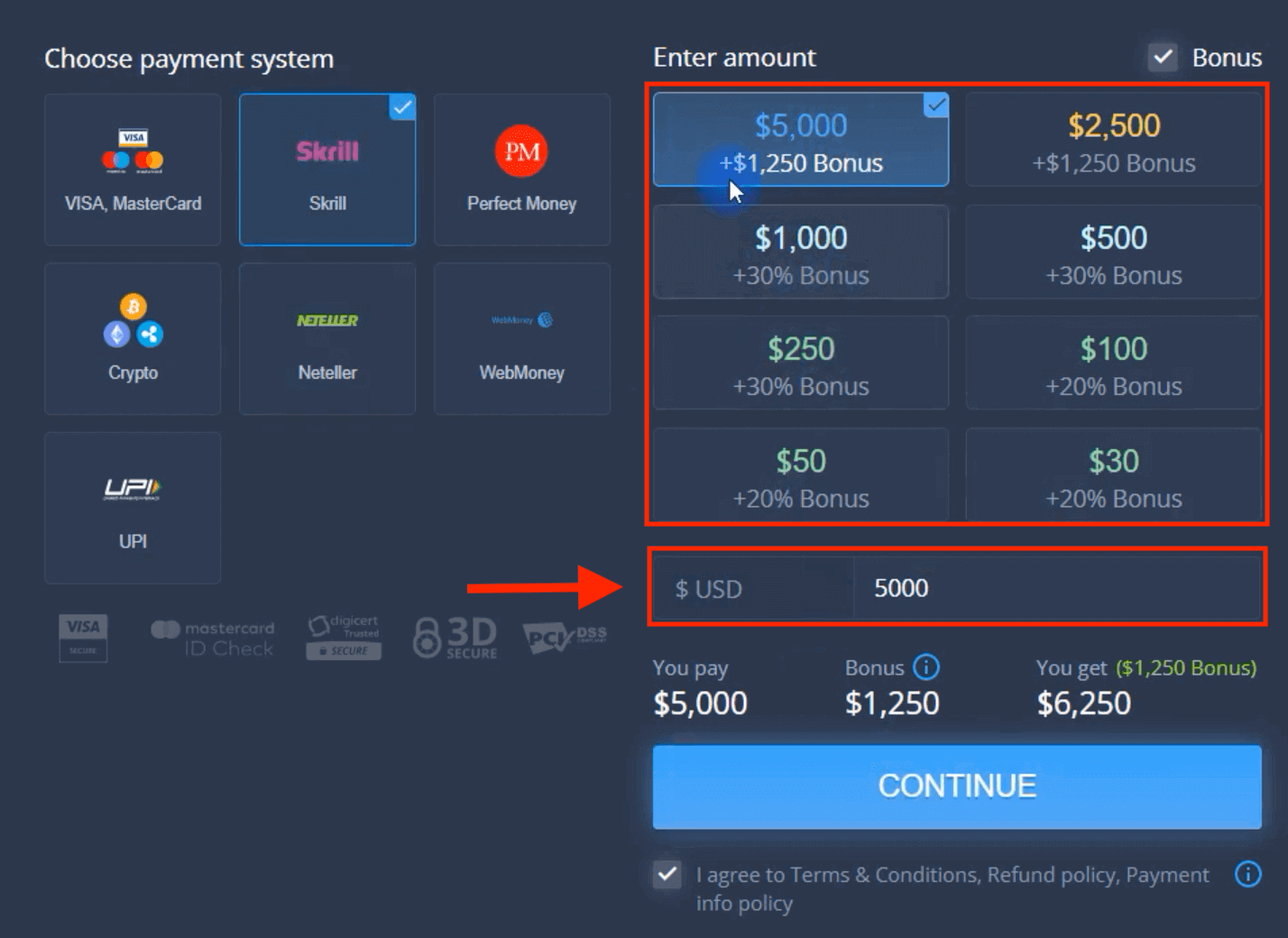Choose Neteller payment system
Image resolution: width=1288 pixels, height=938 pixels.
click(327, 338)
